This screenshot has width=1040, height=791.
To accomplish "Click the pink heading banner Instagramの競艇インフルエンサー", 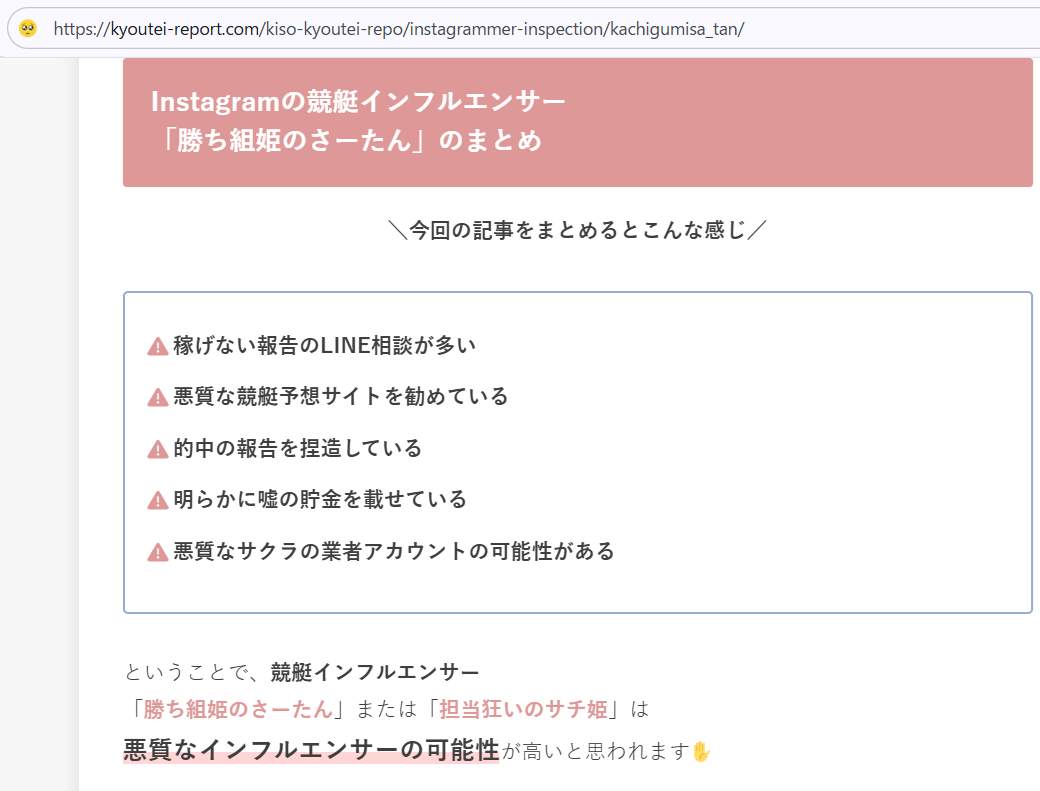I will (x=577, y=122).
